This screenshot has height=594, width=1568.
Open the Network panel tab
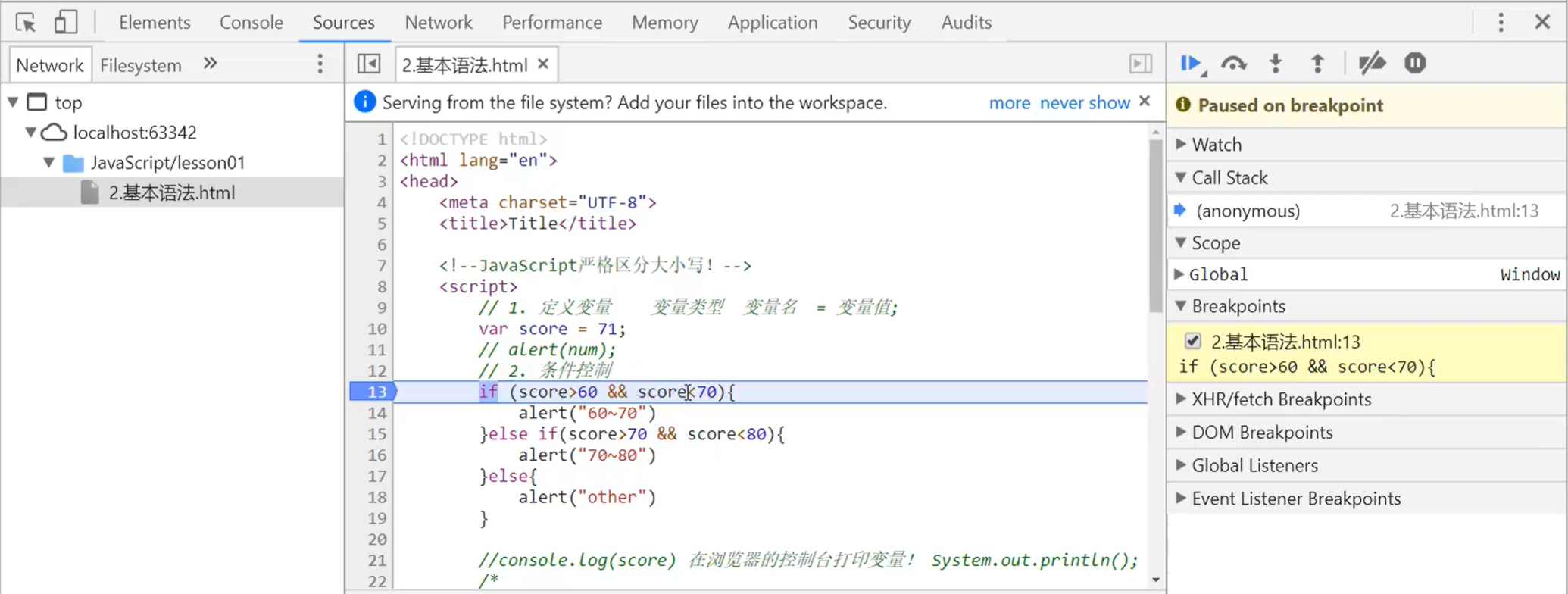[x=439, y=22]
